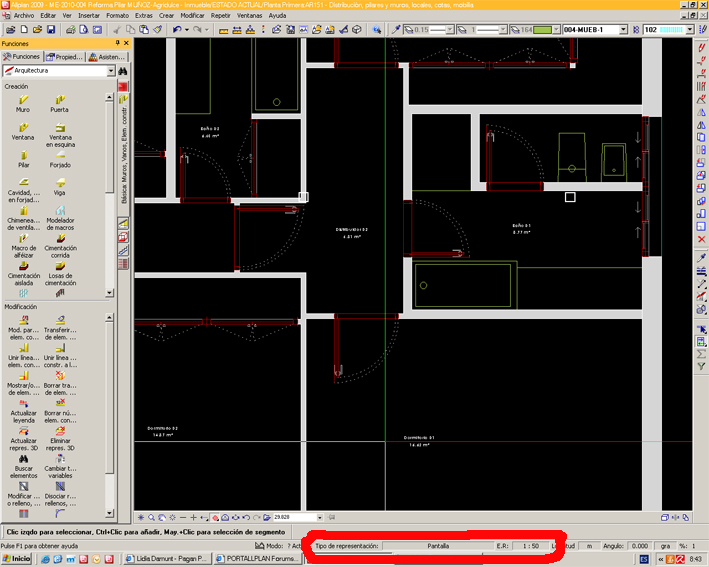Click the Modificación palette scrollbar up arrow
Screen dimensions: 709x567
coord(109,317)
